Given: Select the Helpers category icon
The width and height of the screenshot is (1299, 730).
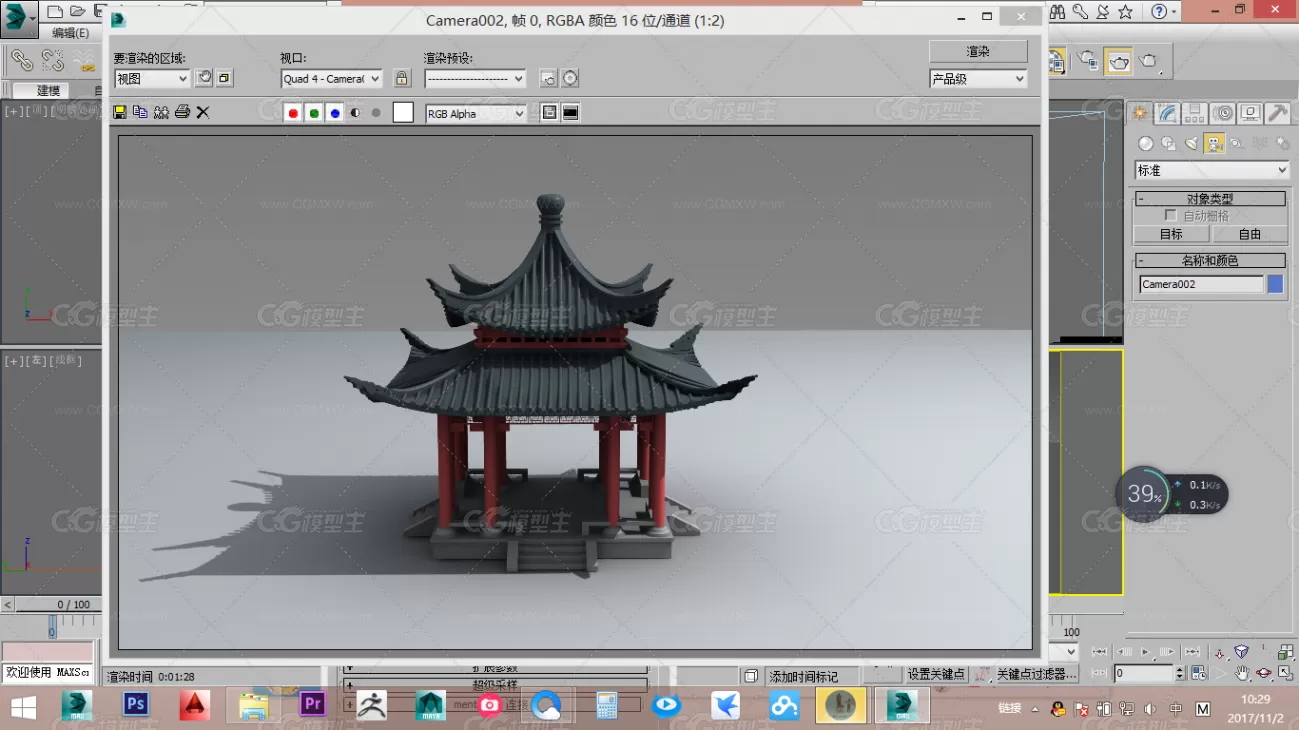Looking at the screenshot, I should tap(1237, 143).
